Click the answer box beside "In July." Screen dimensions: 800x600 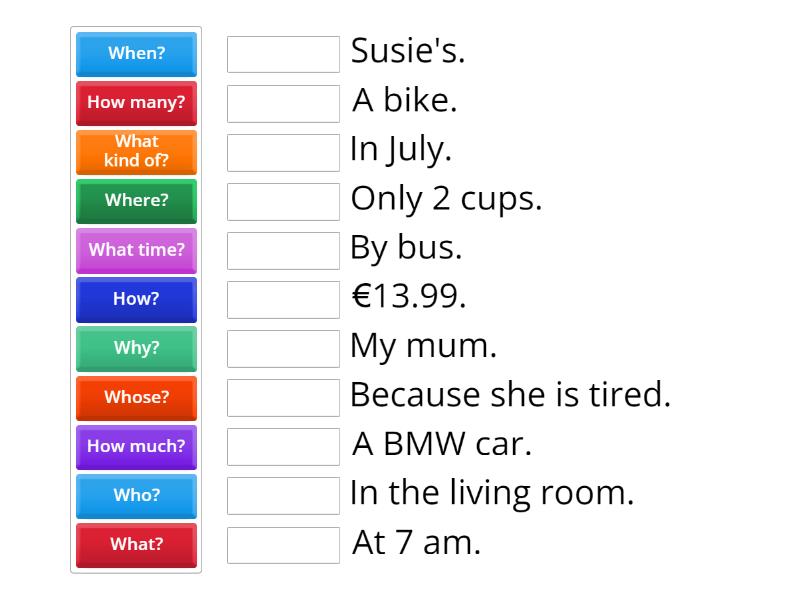click(x=283, y=152)
